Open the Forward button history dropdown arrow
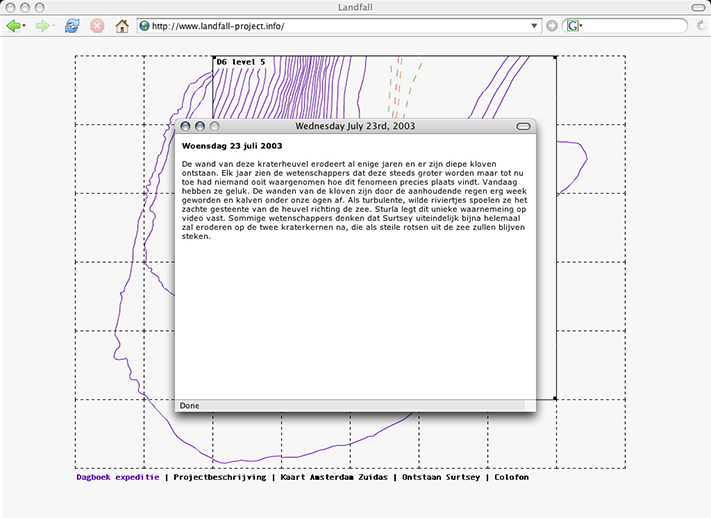The width and height of the screenshot is (711, 518). point(52,26)
